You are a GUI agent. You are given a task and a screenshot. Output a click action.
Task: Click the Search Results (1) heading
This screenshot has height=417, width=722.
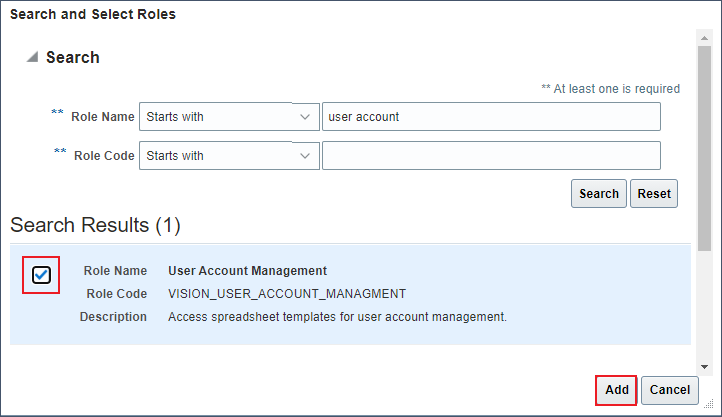pos(95,226)
